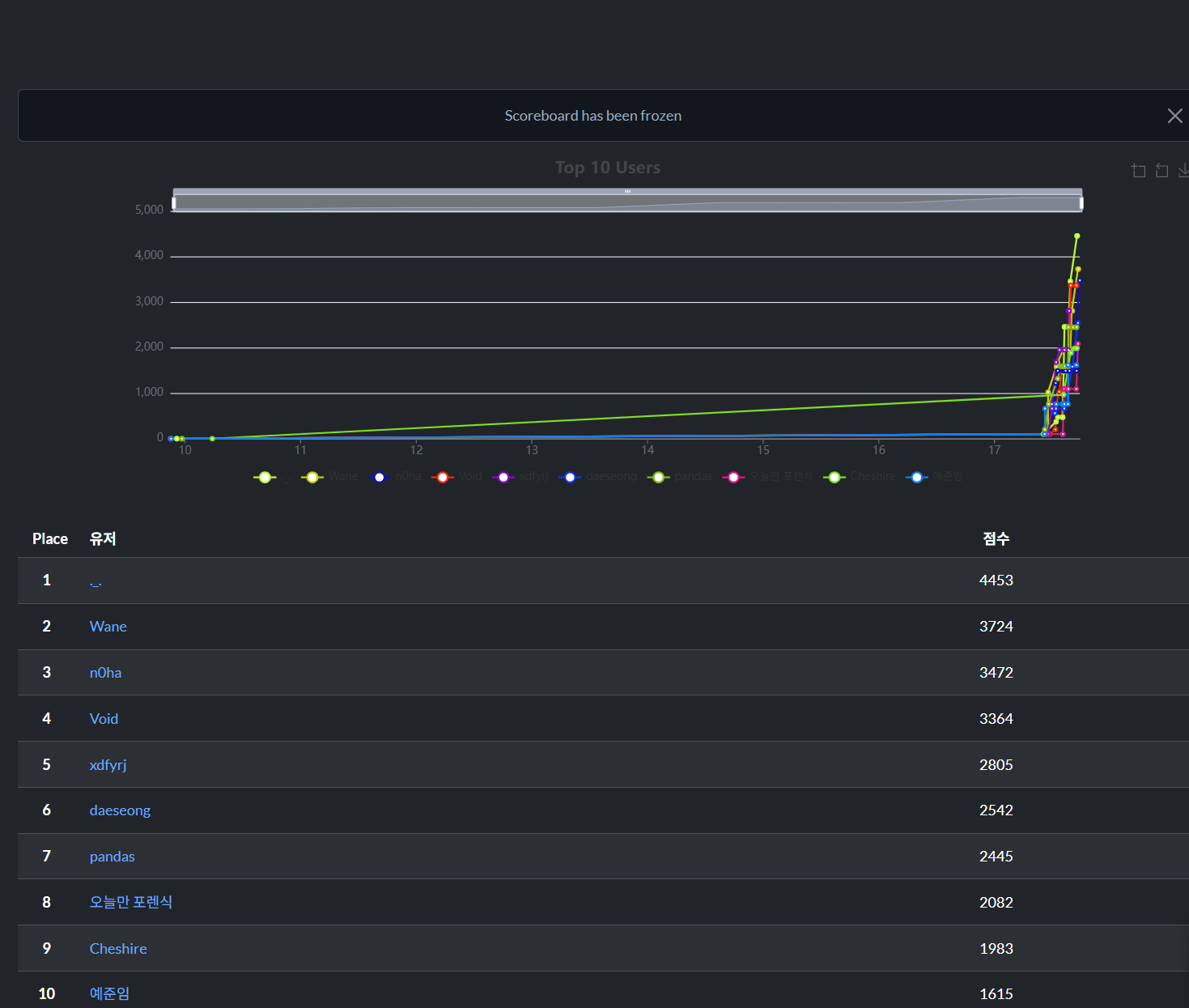
Task: Open daeseong's profile link in table
Action: click(x=120, y=810)
